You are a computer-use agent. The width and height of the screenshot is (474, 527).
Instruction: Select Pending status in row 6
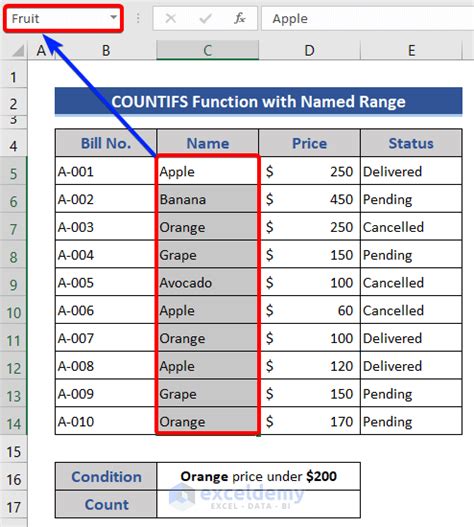tap(411, 199)
